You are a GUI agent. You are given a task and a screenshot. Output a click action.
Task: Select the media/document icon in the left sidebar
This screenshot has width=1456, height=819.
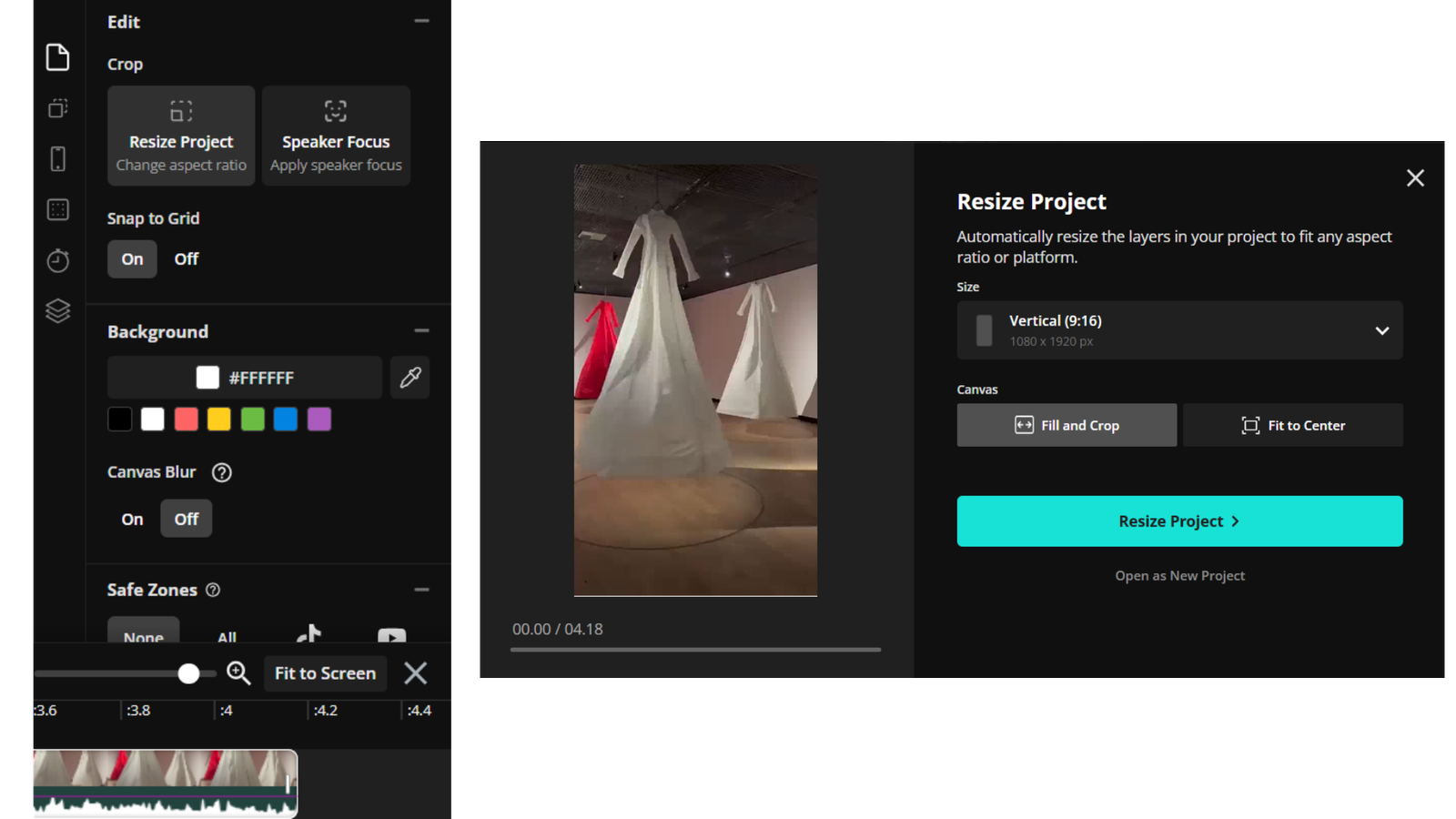click(57, 56)
